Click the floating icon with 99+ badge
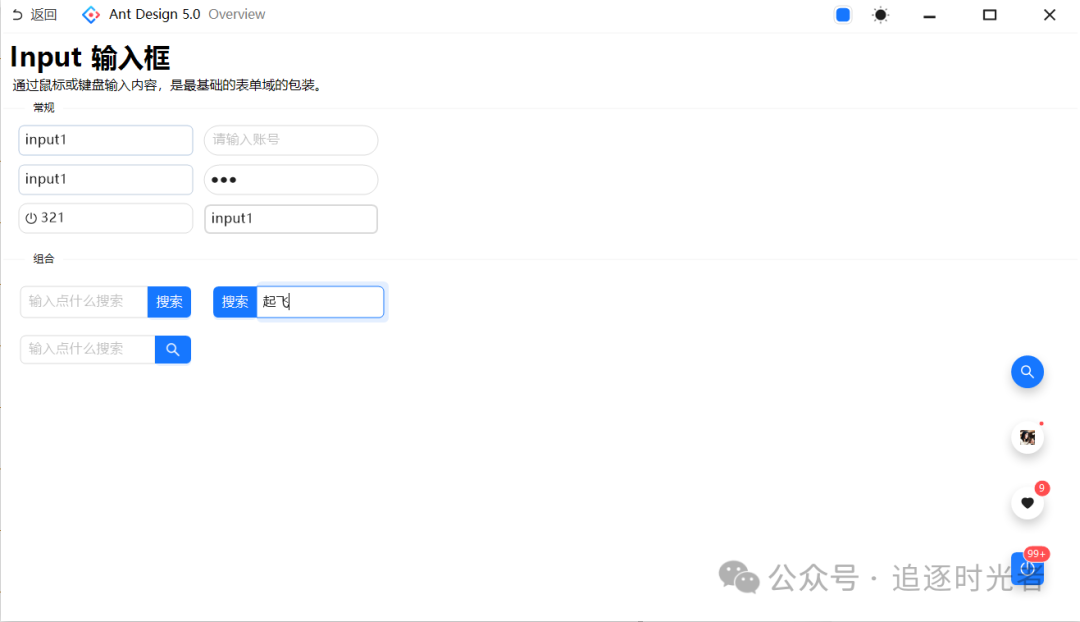This screenshot has height=622, width=1080. tap(1027, 568)
